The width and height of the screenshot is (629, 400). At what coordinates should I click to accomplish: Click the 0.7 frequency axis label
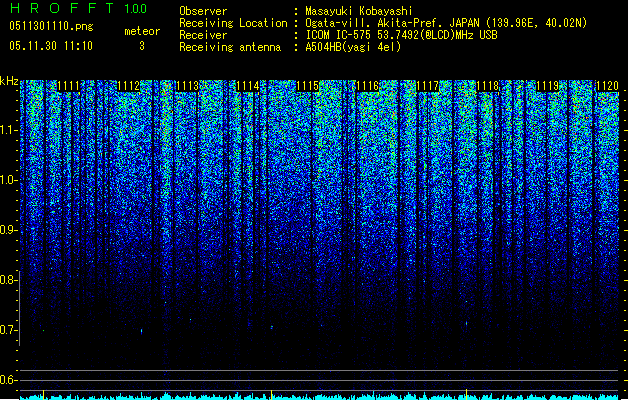click(9, 330)
